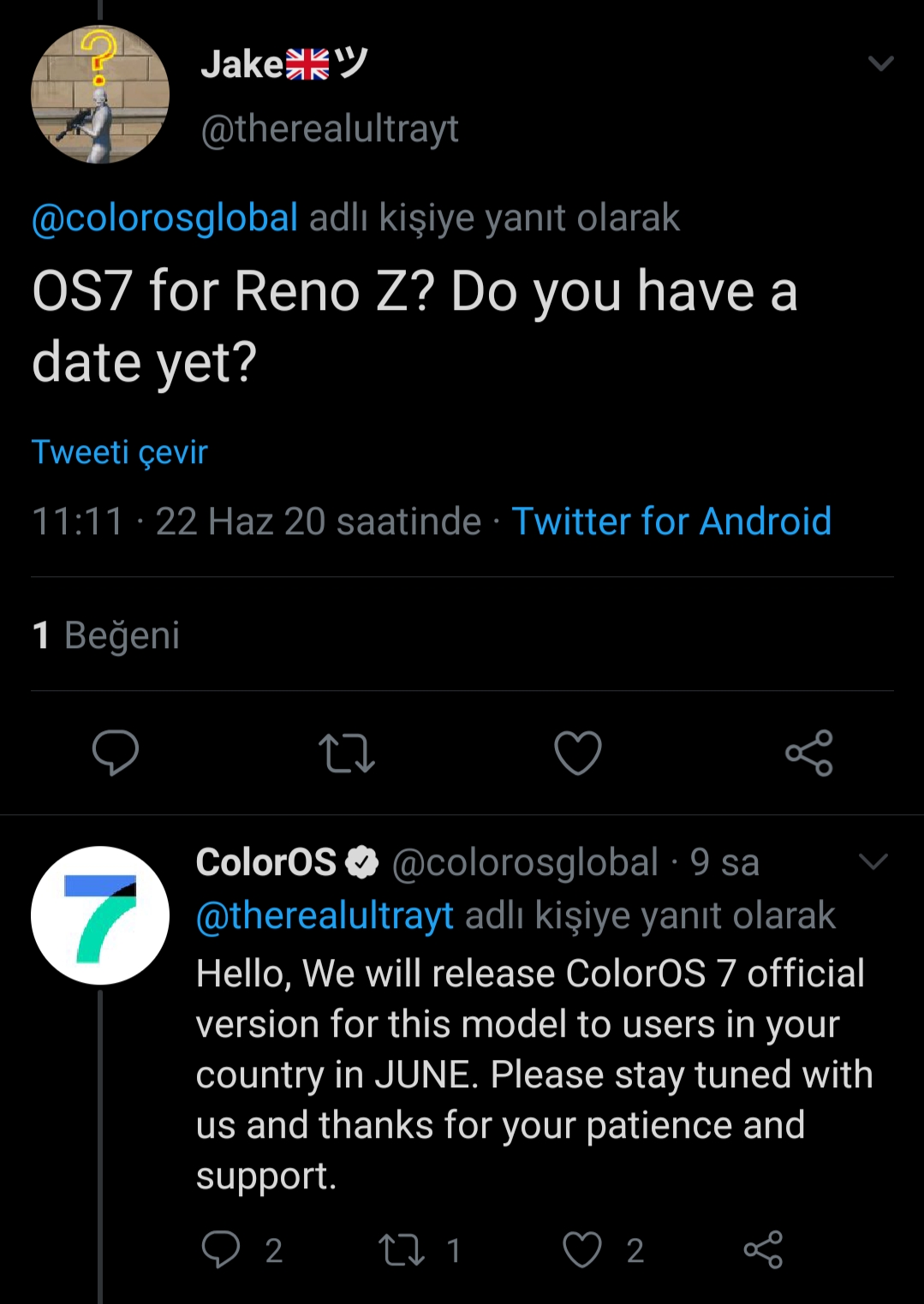Share the ColorOS reply tweet
The width and height of the screenshot is (924, 1304).
point(763,1249)
